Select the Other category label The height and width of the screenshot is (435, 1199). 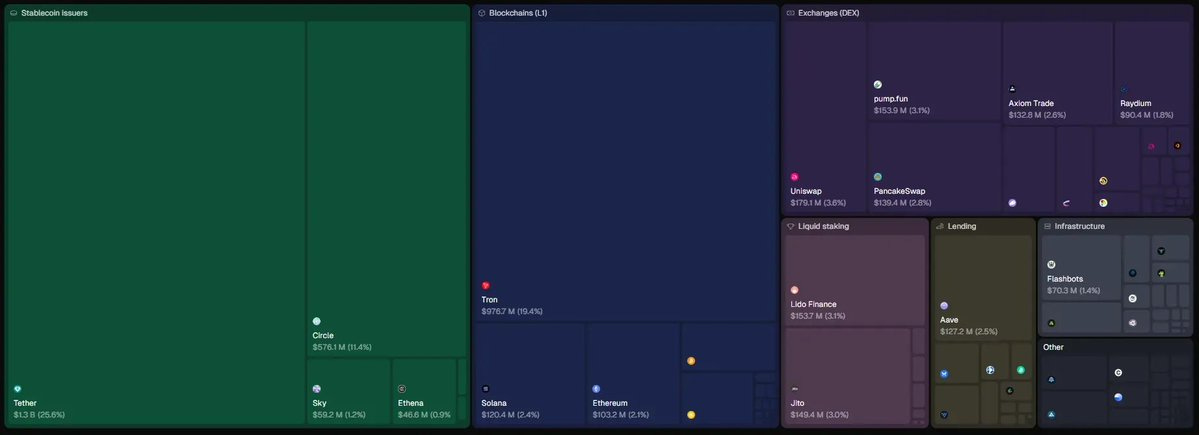1054,347
